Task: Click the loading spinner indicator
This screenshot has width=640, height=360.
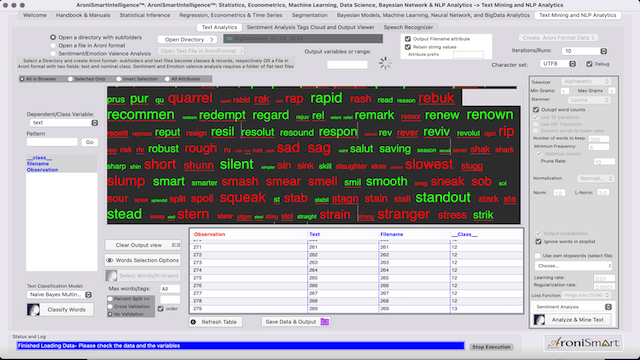Action: pyautogui.click(x=384, y=63)
